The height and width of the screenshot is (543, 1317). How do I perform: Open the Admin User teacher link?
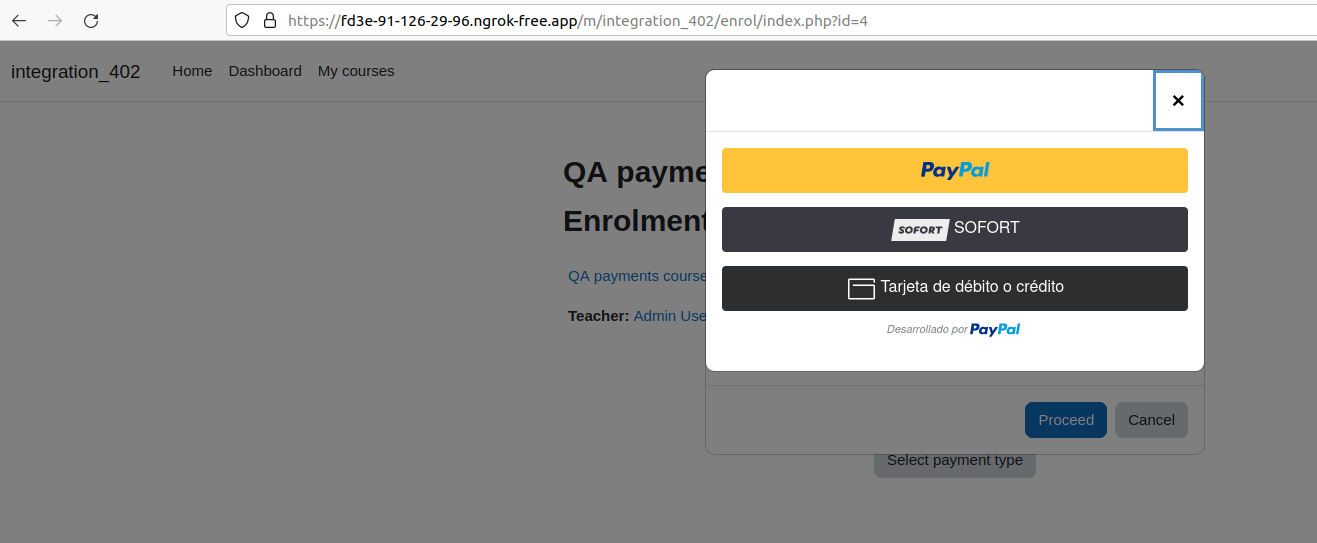click(670, 316)
